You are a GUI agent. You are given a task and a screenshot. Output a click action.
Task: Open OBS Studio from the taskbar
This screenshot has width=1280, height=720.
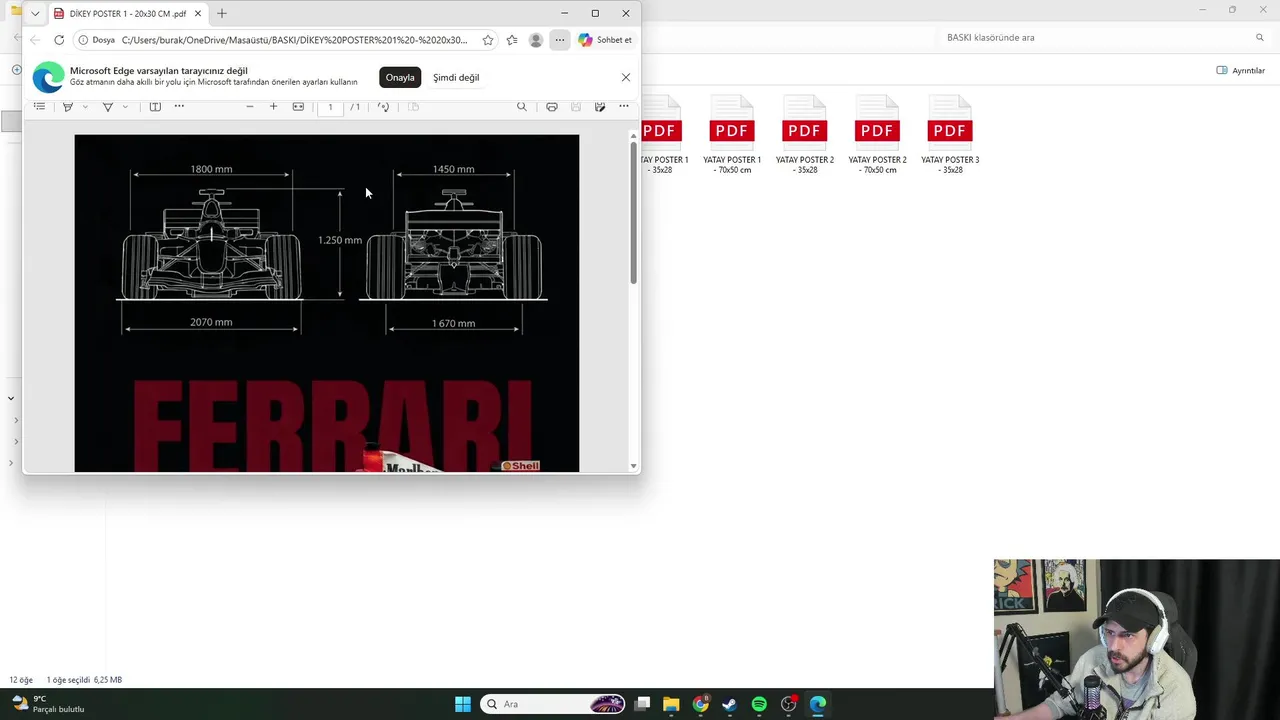[x=789, y=704]
